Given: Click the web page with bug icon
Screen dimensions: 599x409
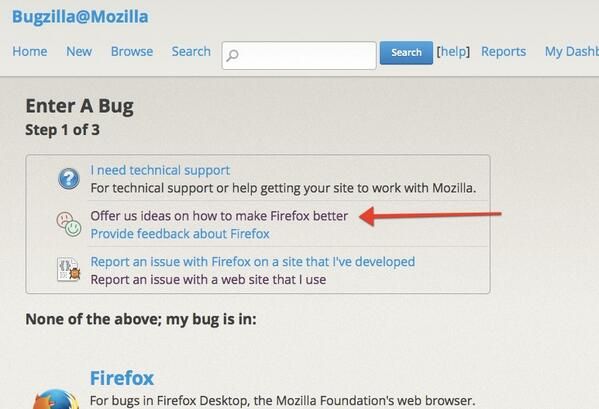Looking at the screenshot, I should click(69, 270).
